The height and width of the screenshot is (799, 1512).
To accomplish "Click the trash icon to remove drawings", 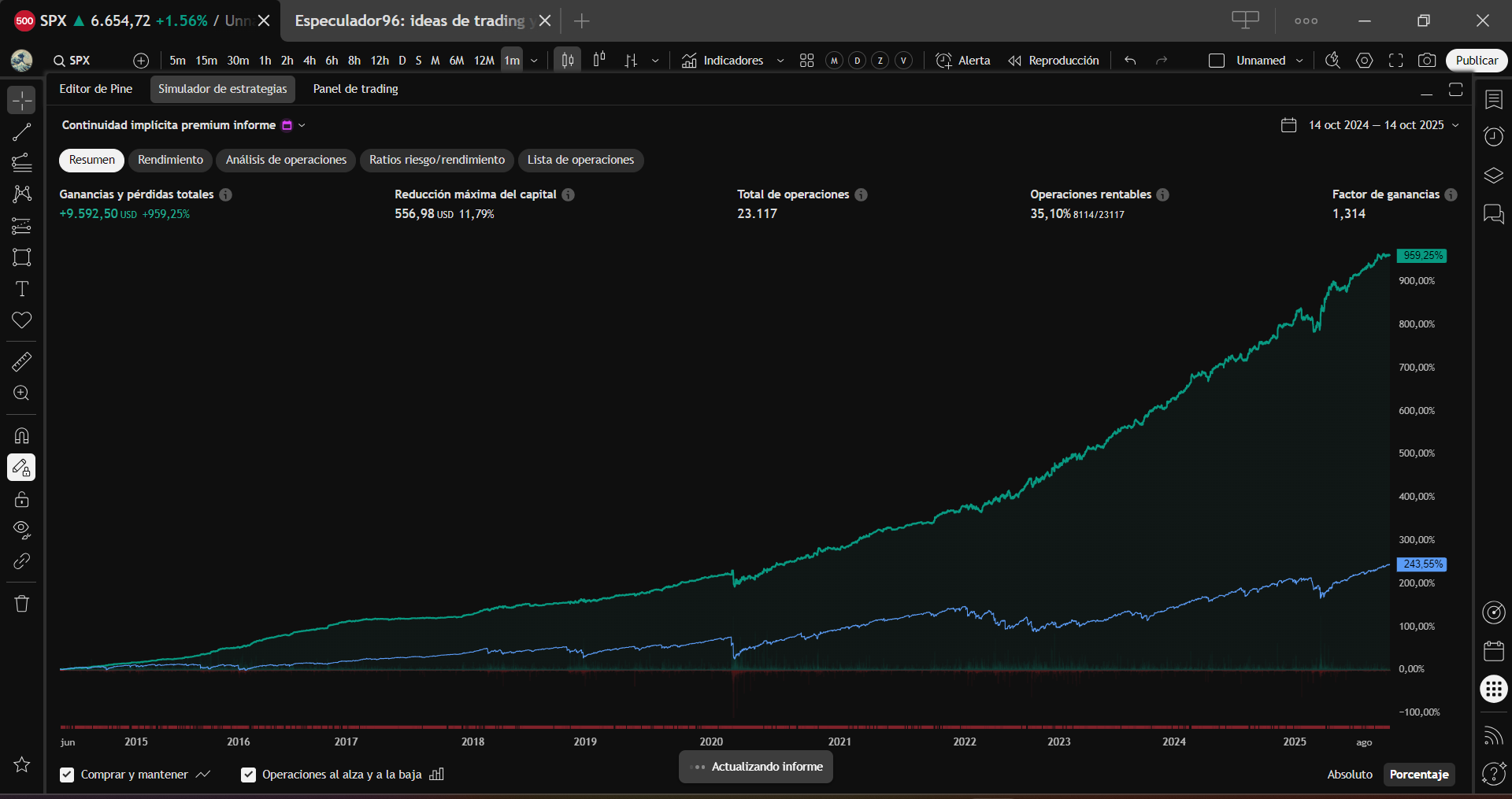I will click(21, 604).
